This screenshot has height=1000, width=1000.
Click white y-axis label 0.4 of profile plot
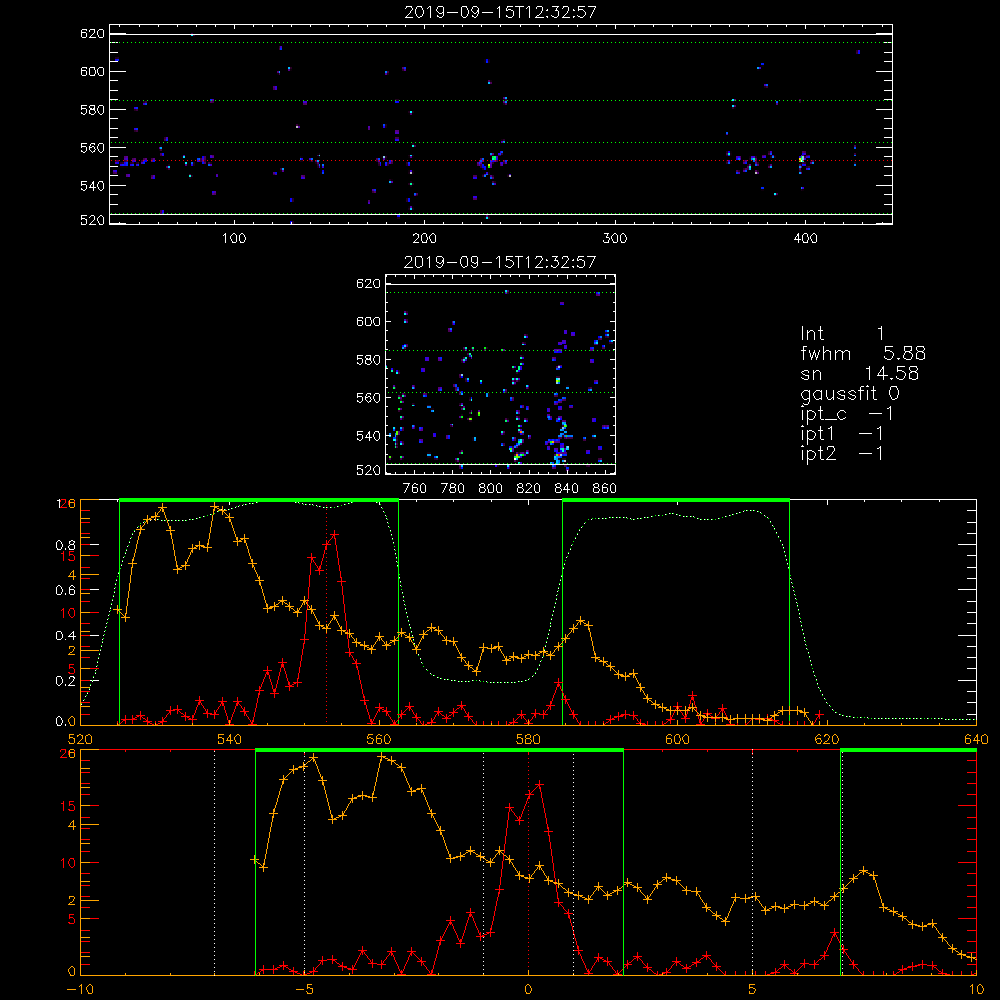pos(66,636)
